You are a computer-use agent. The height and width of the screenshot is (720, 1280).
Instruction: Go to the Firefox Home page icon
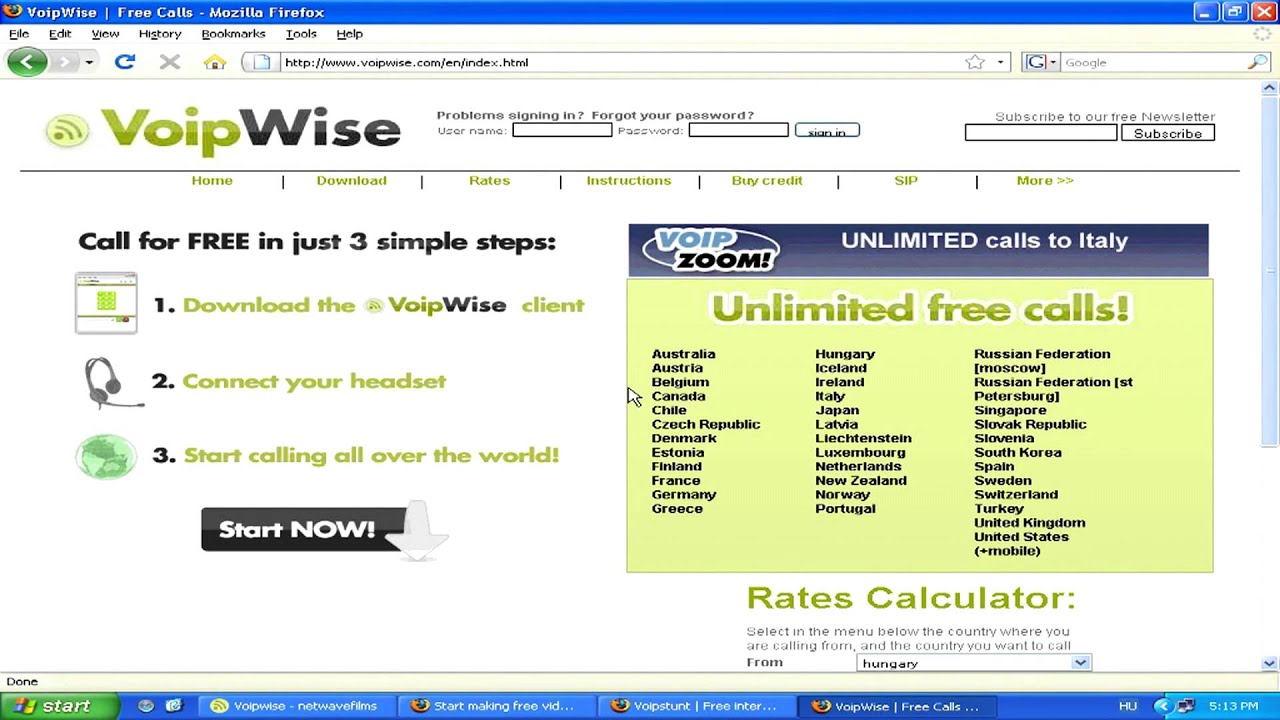tap(215, 62)
